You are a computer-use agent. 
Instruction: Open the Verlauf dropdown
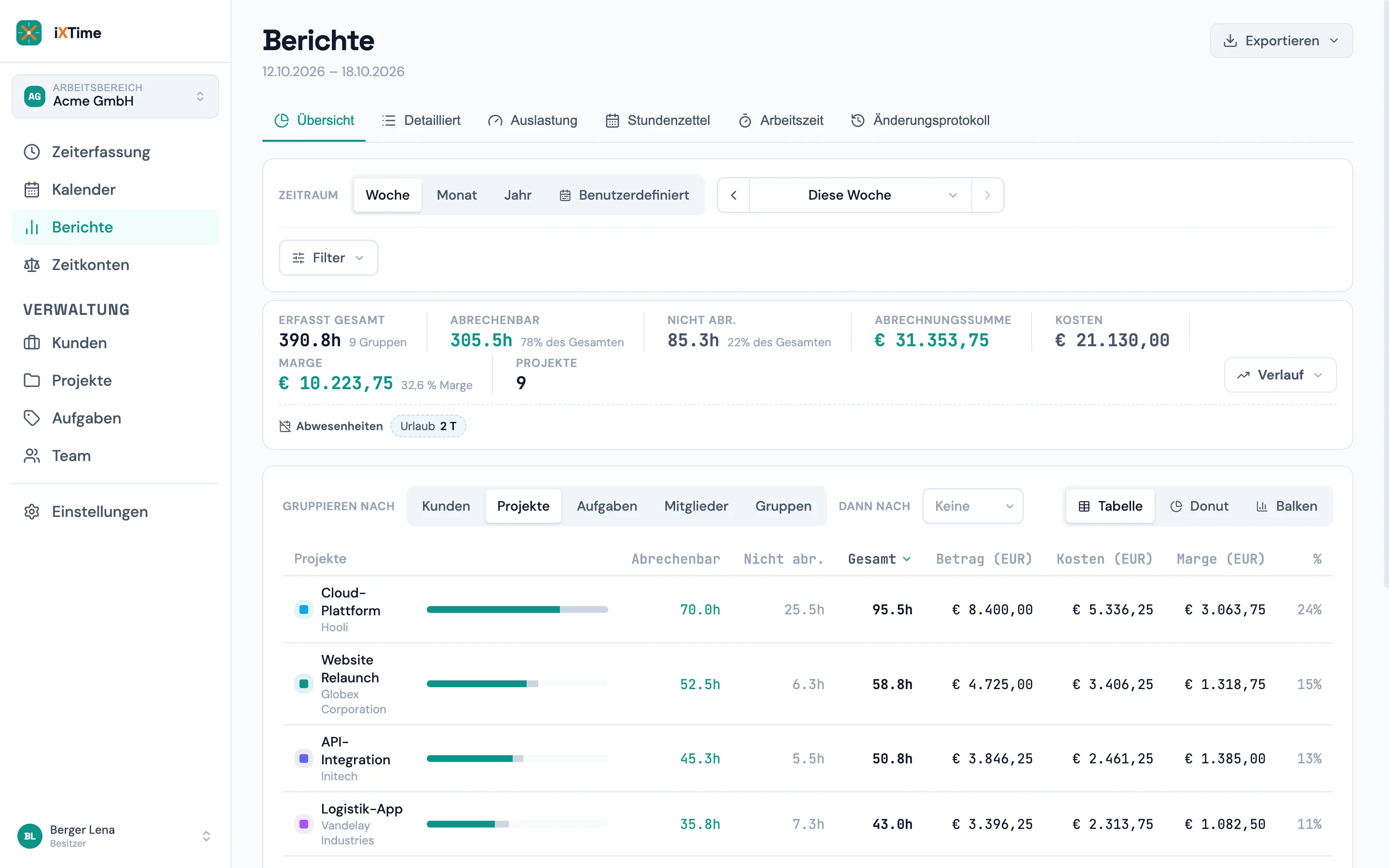(1280, 375)
